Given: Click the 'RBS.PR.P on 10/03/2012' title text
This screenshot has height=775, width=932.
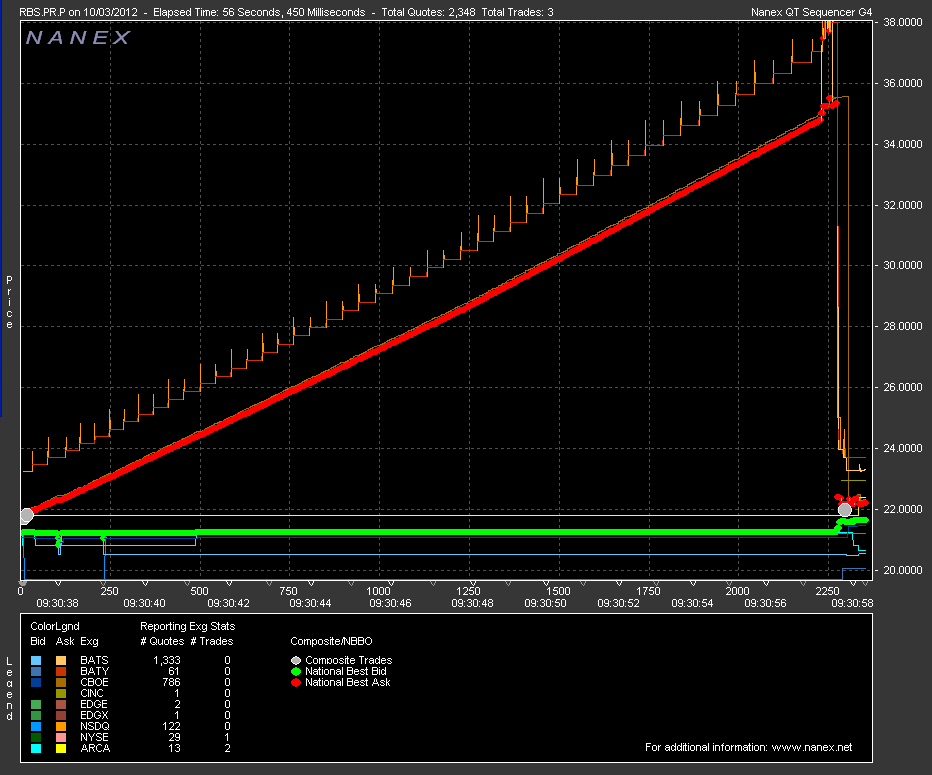Looking at the screenshot, I should pyautogui.click(x=78, y=12).
